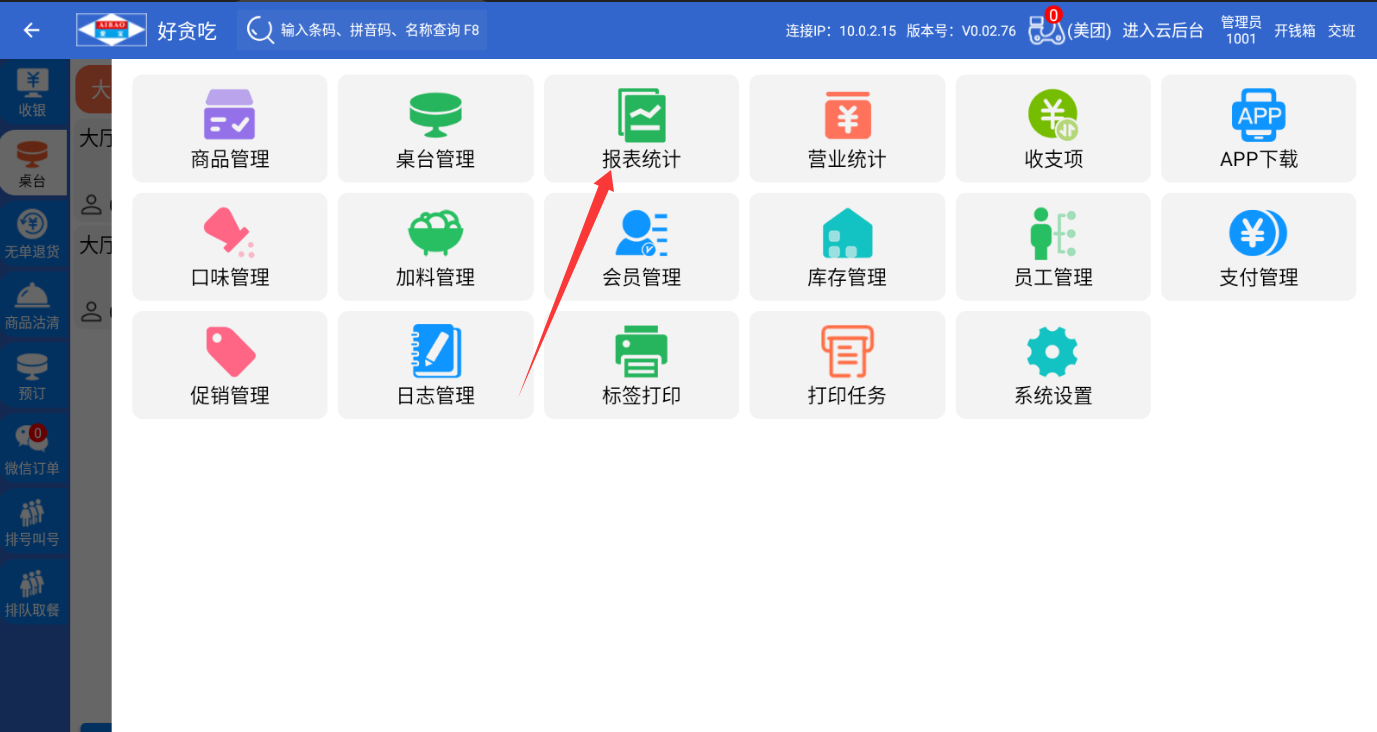Viewport: 1377px width, 732px height.
Task: Open 支付管理 payment management
Action: click(1258, 235)
